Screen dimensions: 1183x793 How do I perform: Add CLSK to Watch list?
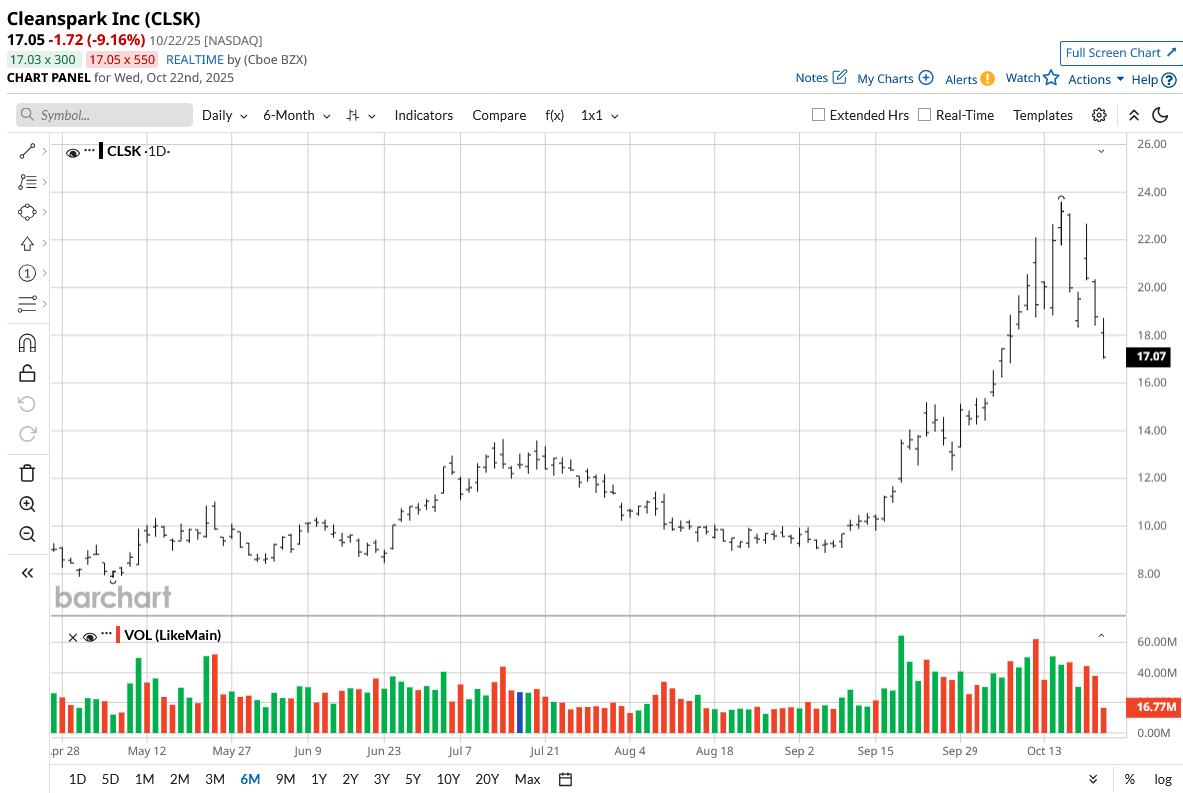[x=1032, y=78]
